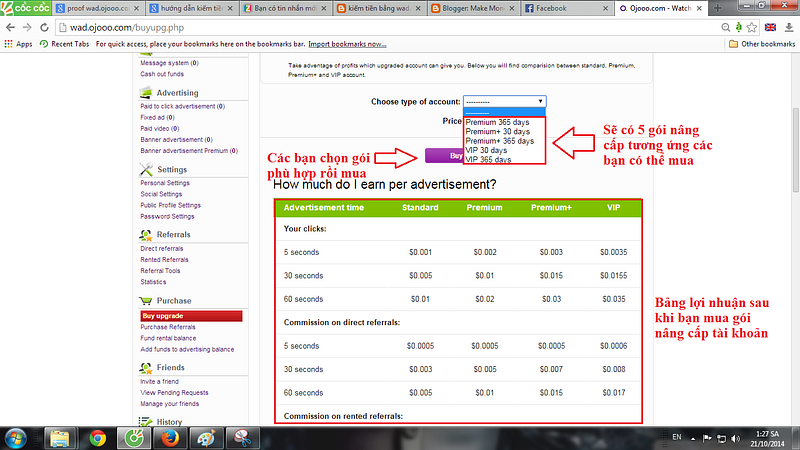Click the volume speaker tray icon
This screenshot has height=450, width=800.
click(x=735, y=438)
